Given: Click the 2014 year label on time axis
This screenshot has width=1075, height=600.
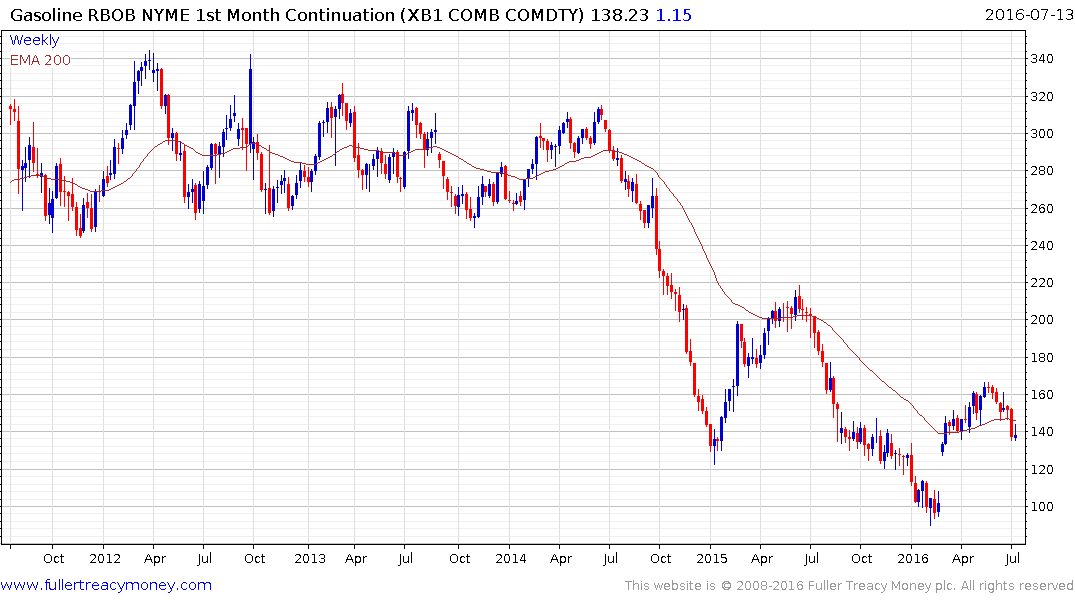Looking at the screenshot, I should [511, 558].
